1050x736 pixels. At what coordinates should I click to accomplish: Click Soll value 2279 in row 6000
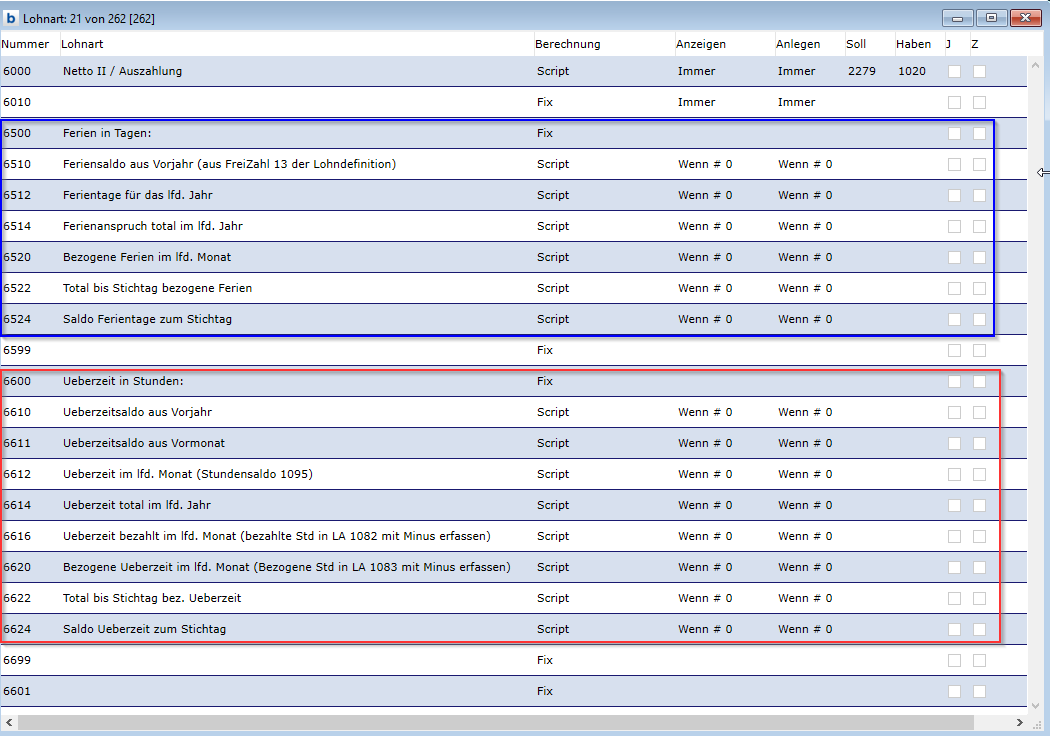pyautogui.click(x=860, y=72)
